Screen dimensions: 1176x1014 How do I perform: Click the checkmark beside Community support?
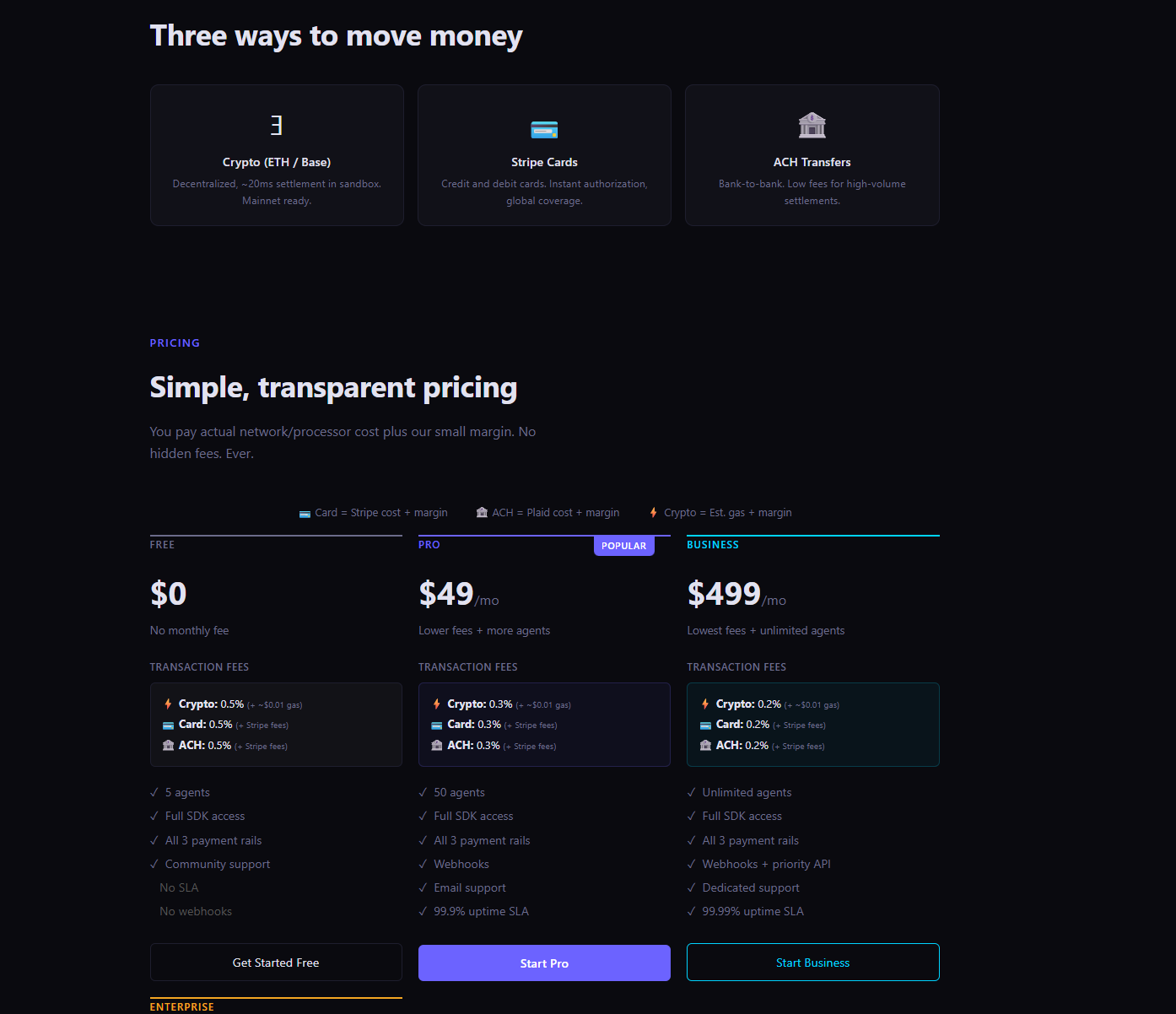[154, 864]
